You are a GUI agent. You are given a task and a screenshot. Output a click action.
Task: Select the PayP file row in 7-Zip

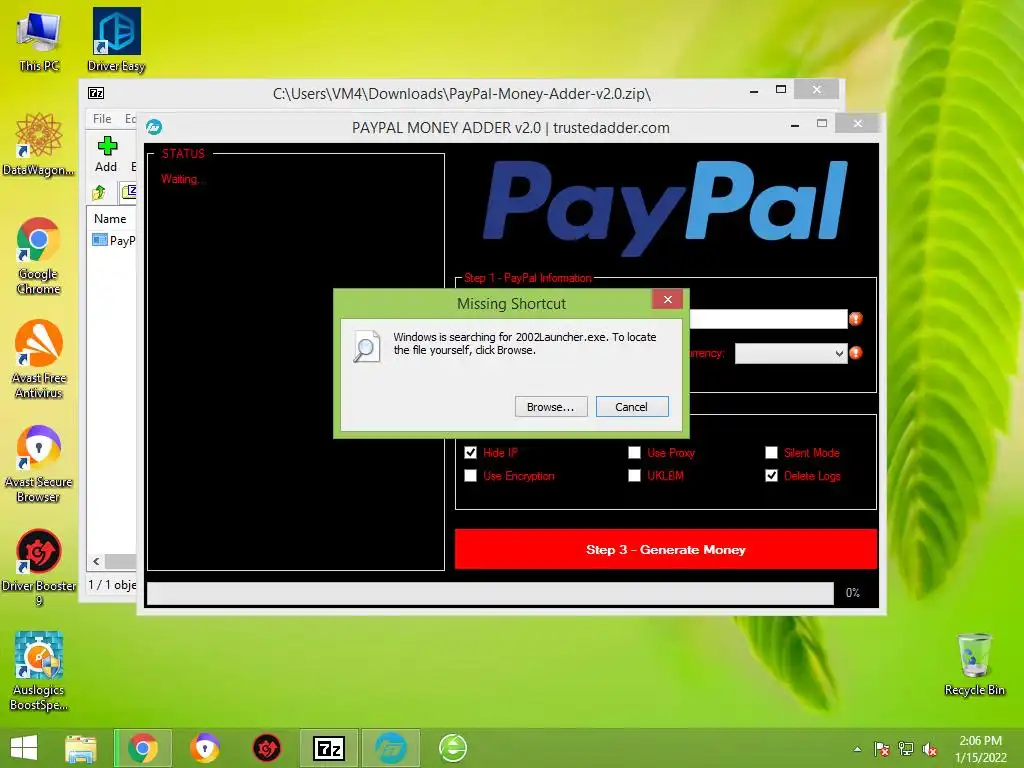pyautogui.click(x=112, y=240)
